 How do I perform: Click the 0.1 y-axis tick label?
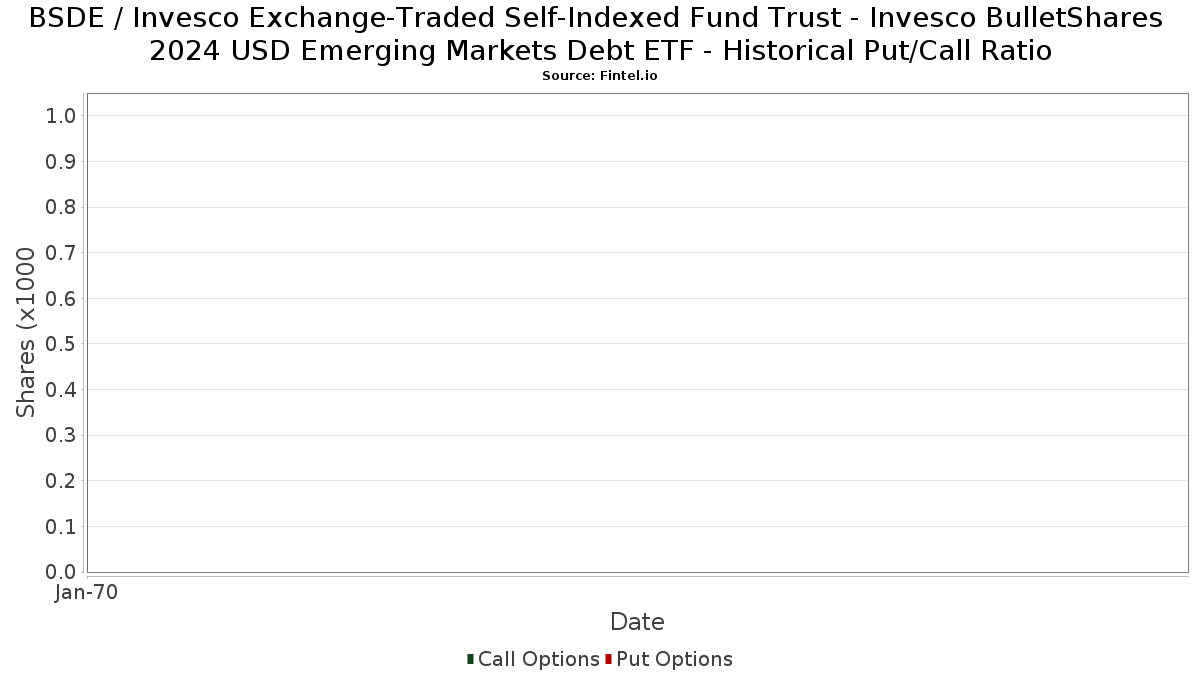(61, 526)
